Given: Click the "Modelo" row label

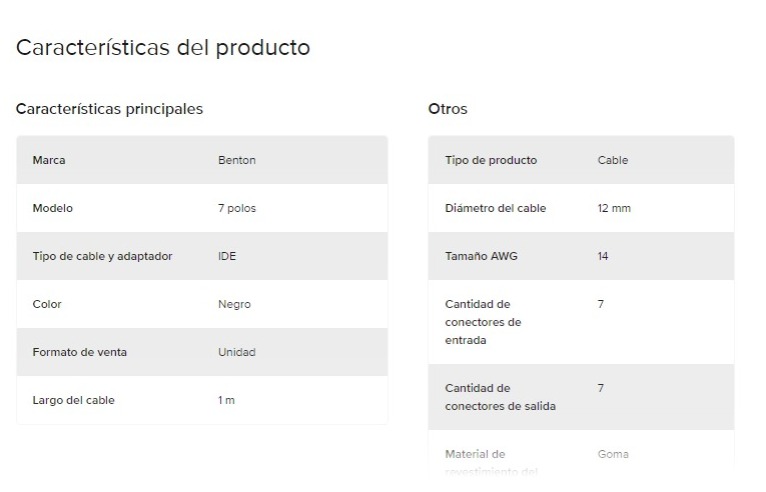Looking at the screenshot, I should point(53,208).
